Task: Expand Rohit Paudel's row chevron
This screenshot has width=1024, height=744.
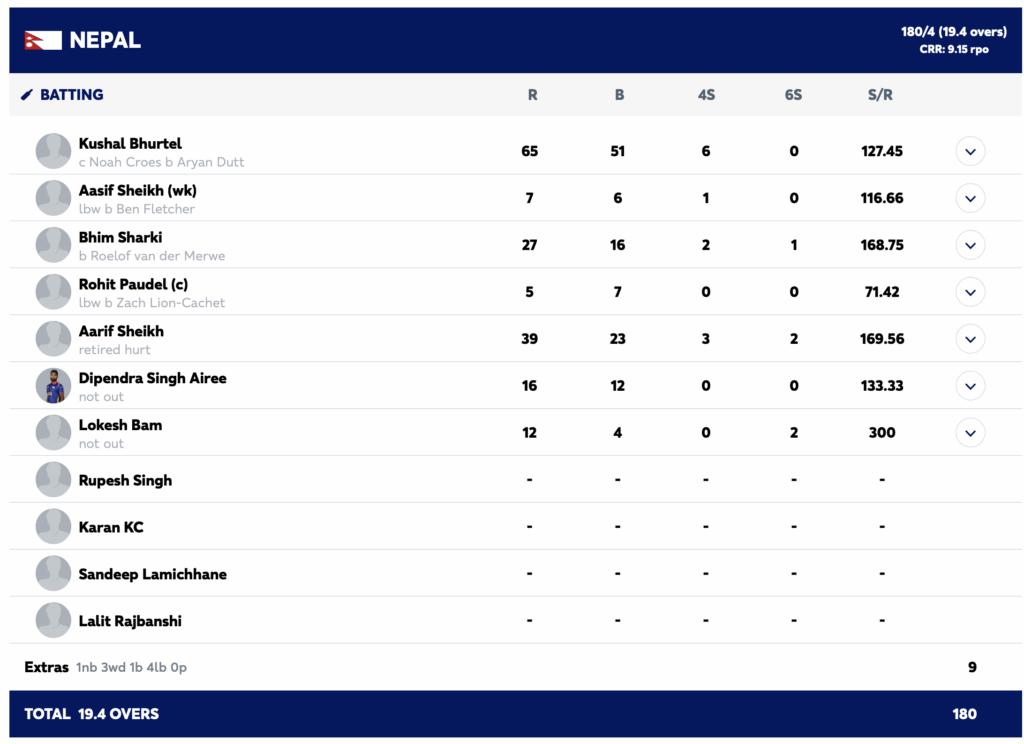Action: (x=970, y=292)
